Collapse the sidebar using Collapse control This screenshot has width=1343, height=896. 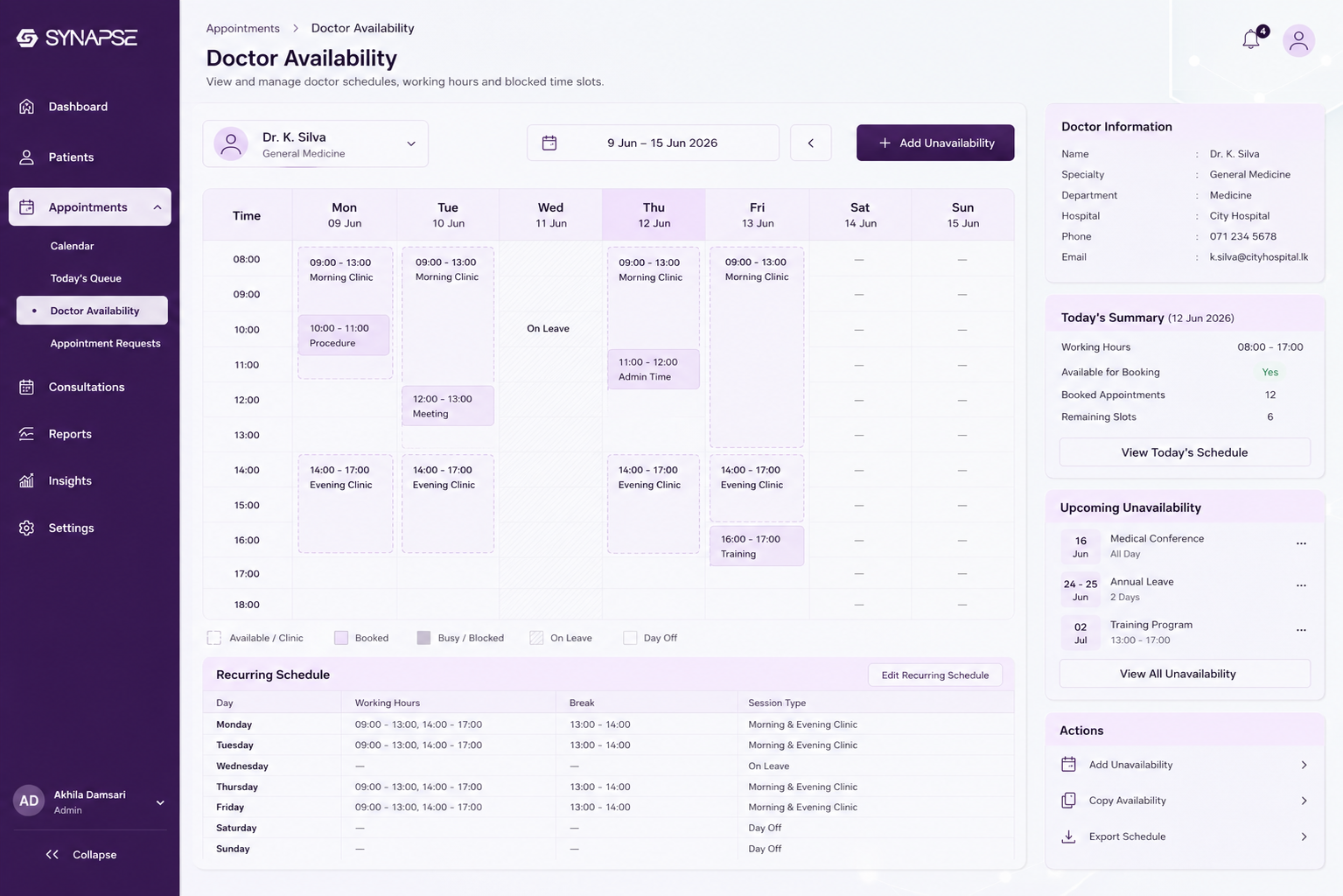pyautogui.click(x=81, y=855)
